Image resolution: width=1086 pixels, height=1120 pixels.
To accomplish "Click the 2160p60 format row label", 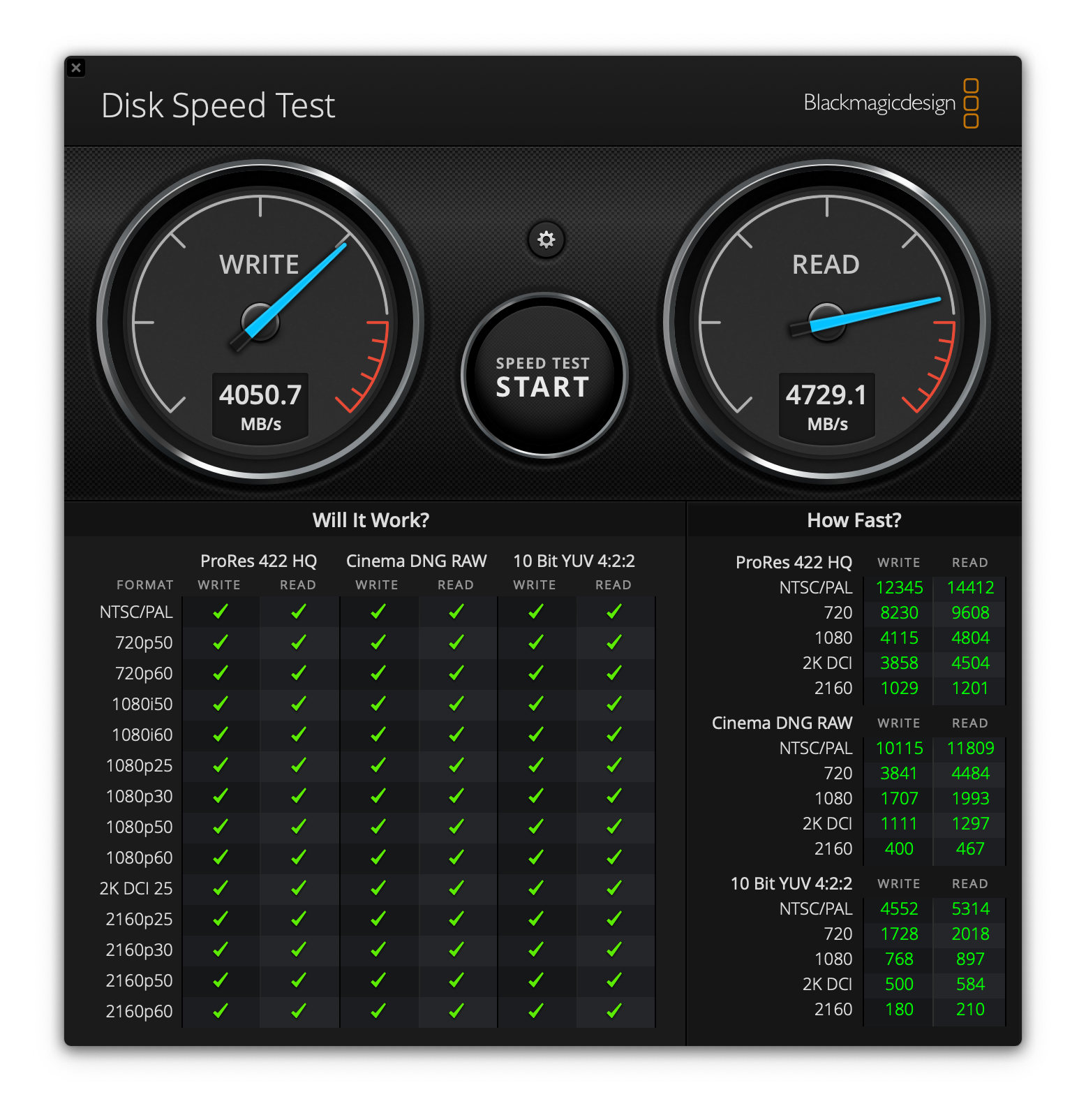I will click(139, 1012).
